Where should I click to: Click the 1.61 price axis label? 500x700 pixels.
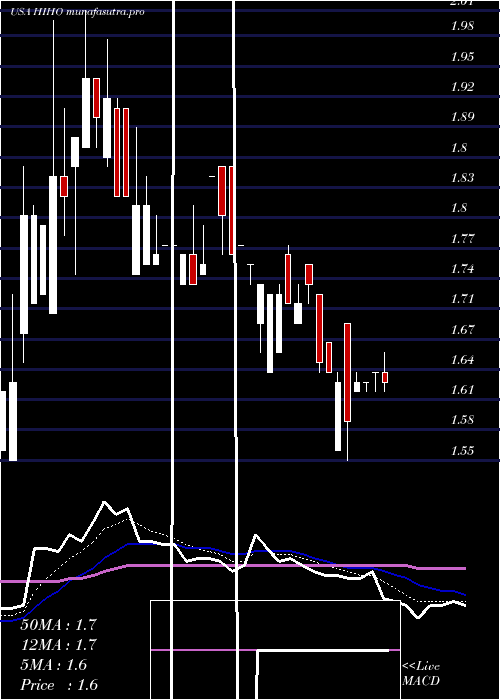click(462, 390)
